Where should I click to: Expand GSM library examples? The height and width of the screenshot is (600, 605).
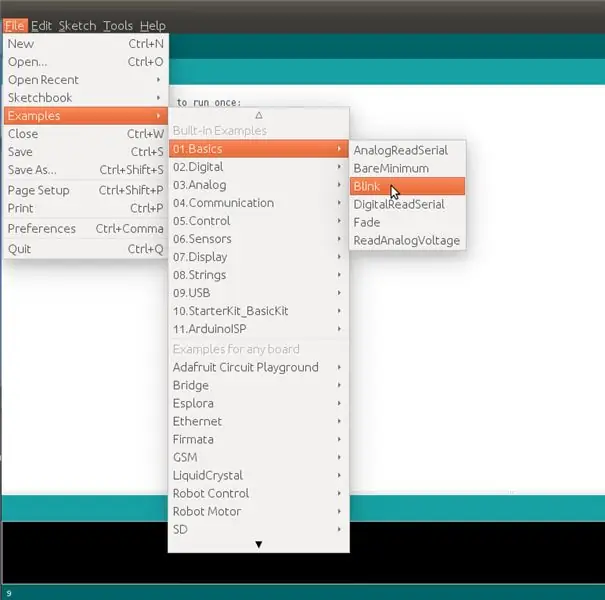click(259, 458)
